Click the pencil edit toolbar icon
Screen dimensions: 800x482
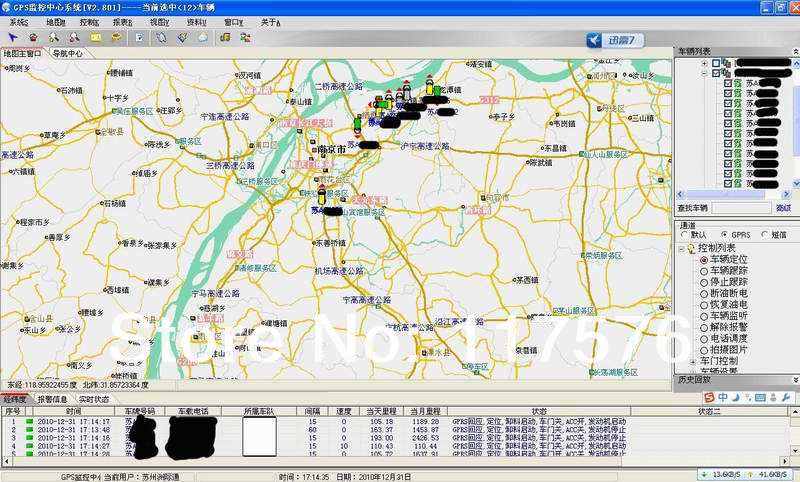tap(182, 37)
